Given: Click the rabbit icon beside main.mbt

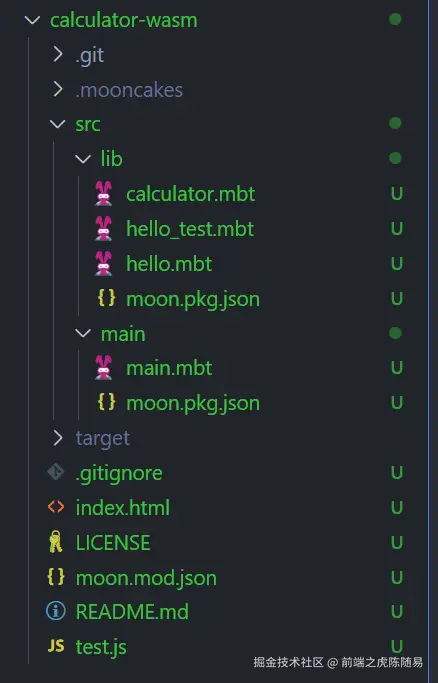Looking at the screenshot, I should click(104, 368).
